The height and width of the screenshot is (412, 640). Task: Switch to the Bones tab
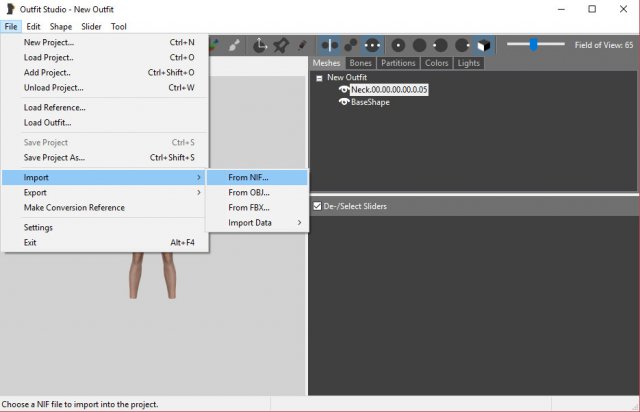(360, 63)
